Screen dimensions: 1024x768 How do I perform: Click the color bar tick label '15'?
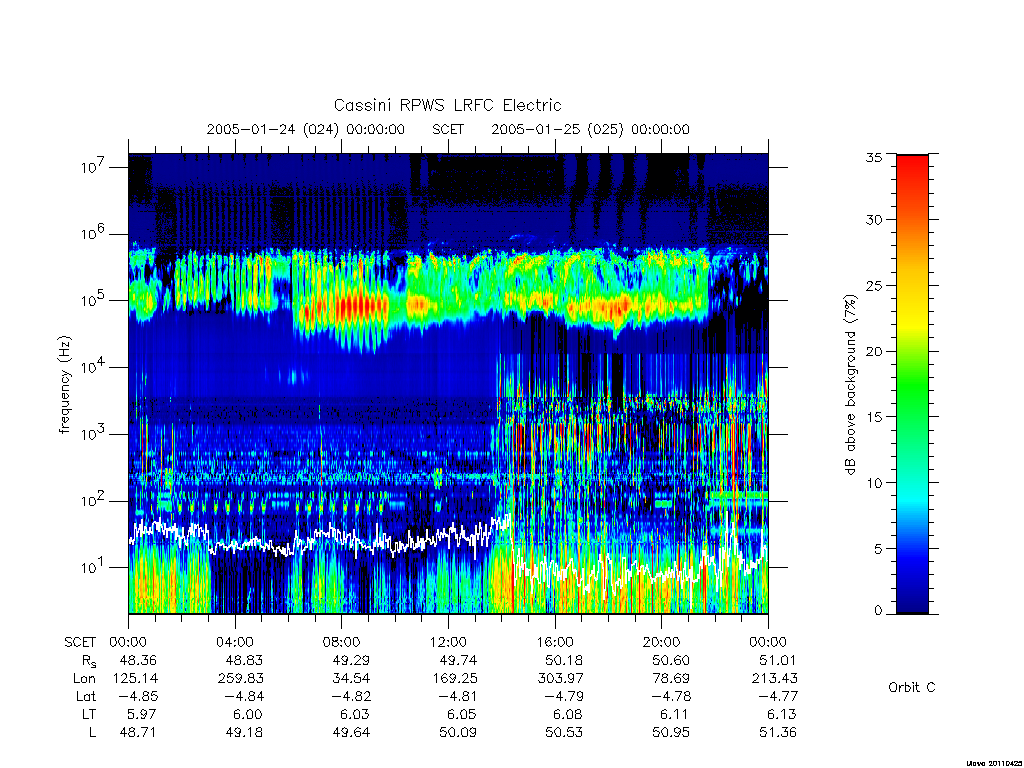873,417
